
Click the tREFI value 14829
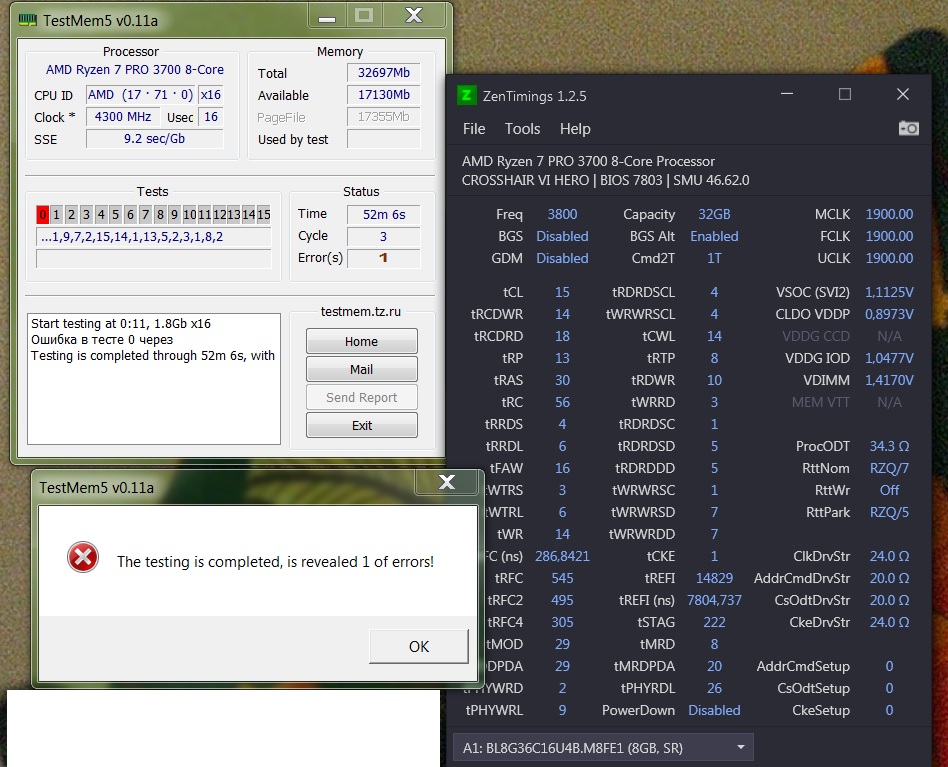[x=714, y=578]
